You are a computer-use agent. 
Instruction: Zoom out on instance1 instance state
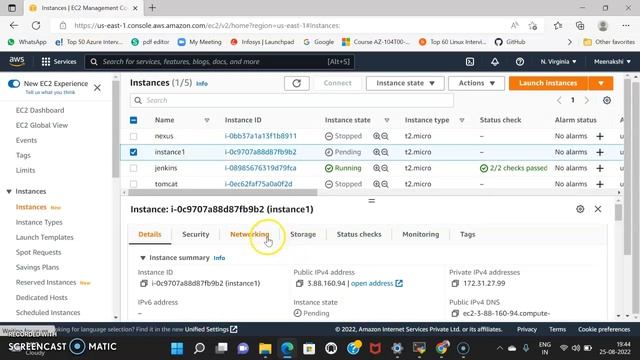click(x=384, y=152)
